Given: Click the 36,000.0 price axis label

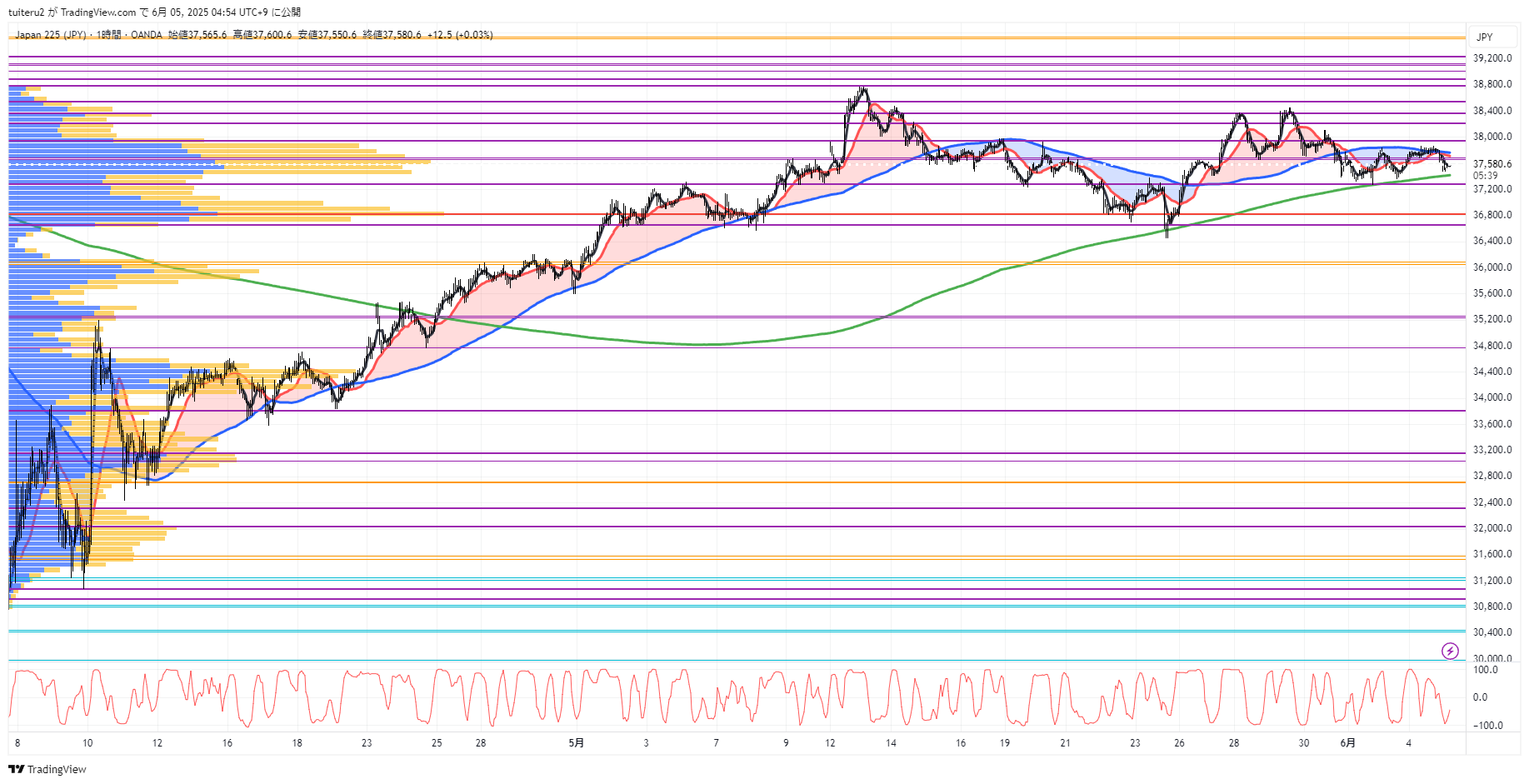Looking at the screenshot, I should pos(1492,267).
